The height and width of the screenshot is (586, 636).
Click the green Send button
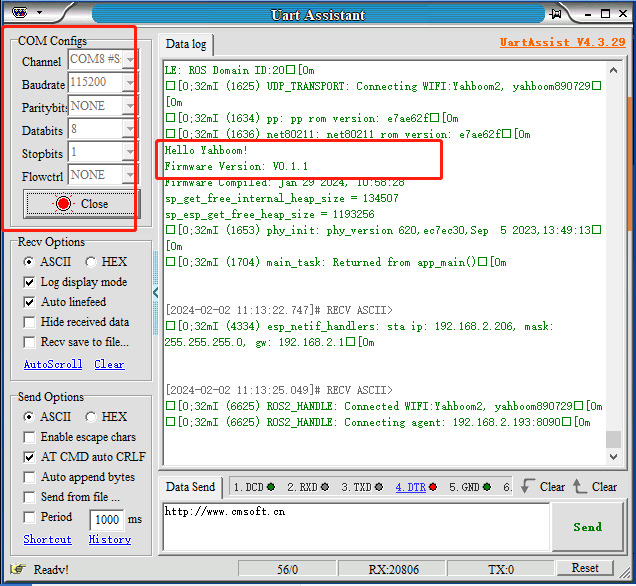(587, 527)
